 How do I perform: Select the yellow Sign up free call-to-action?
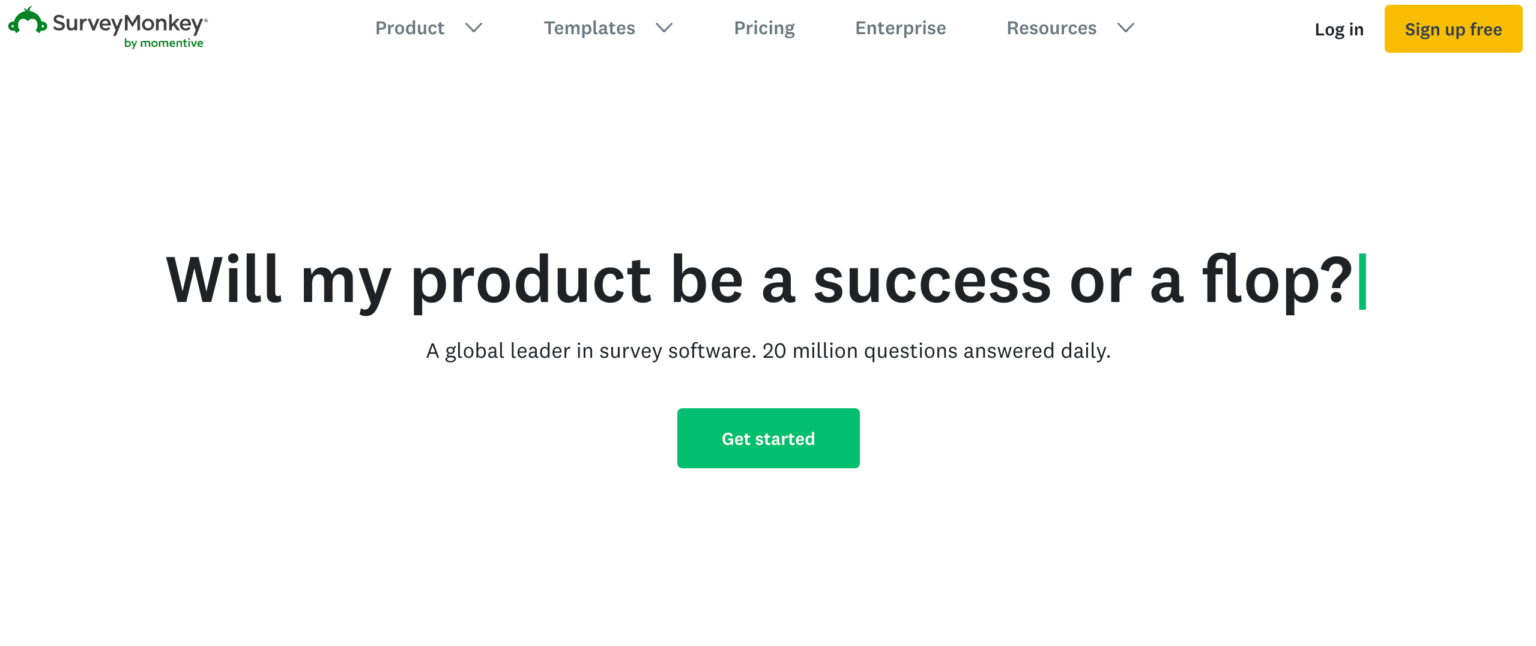click(1453, 29)
